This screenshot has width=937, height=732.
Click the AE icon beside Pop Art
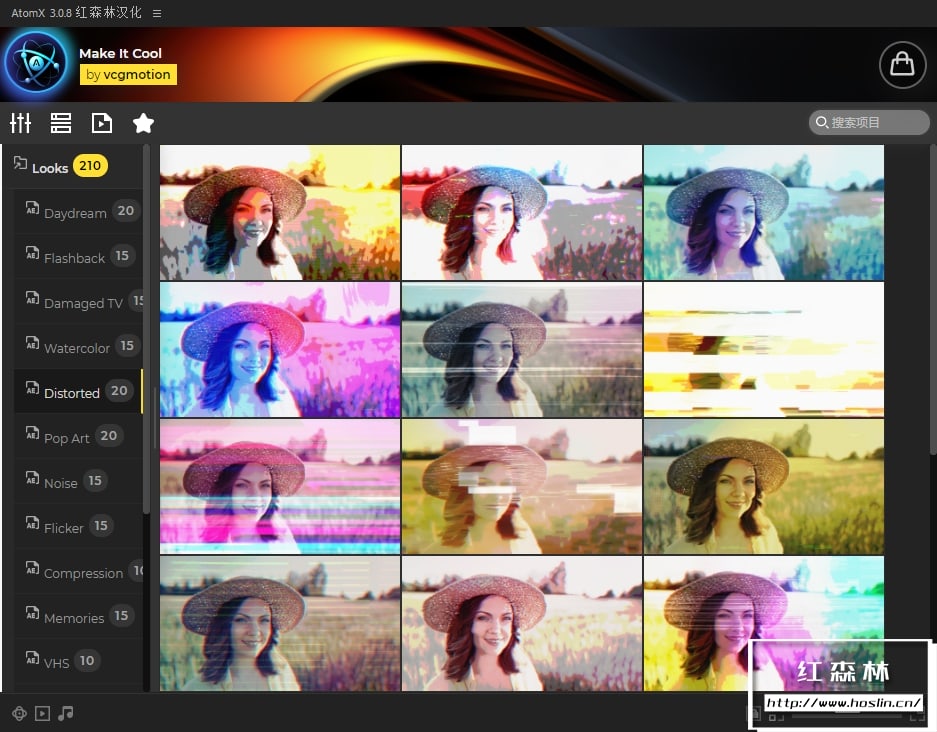click(x=32, y=433)
